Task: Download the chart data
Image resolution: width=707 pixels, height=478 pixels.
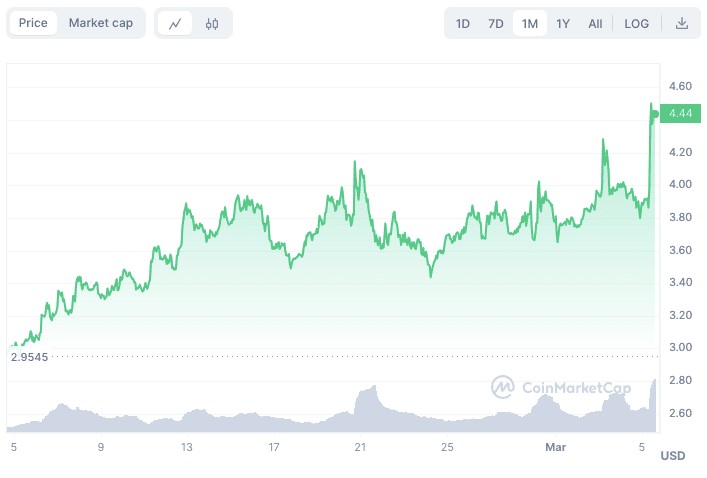Action: tap(682, 23)
